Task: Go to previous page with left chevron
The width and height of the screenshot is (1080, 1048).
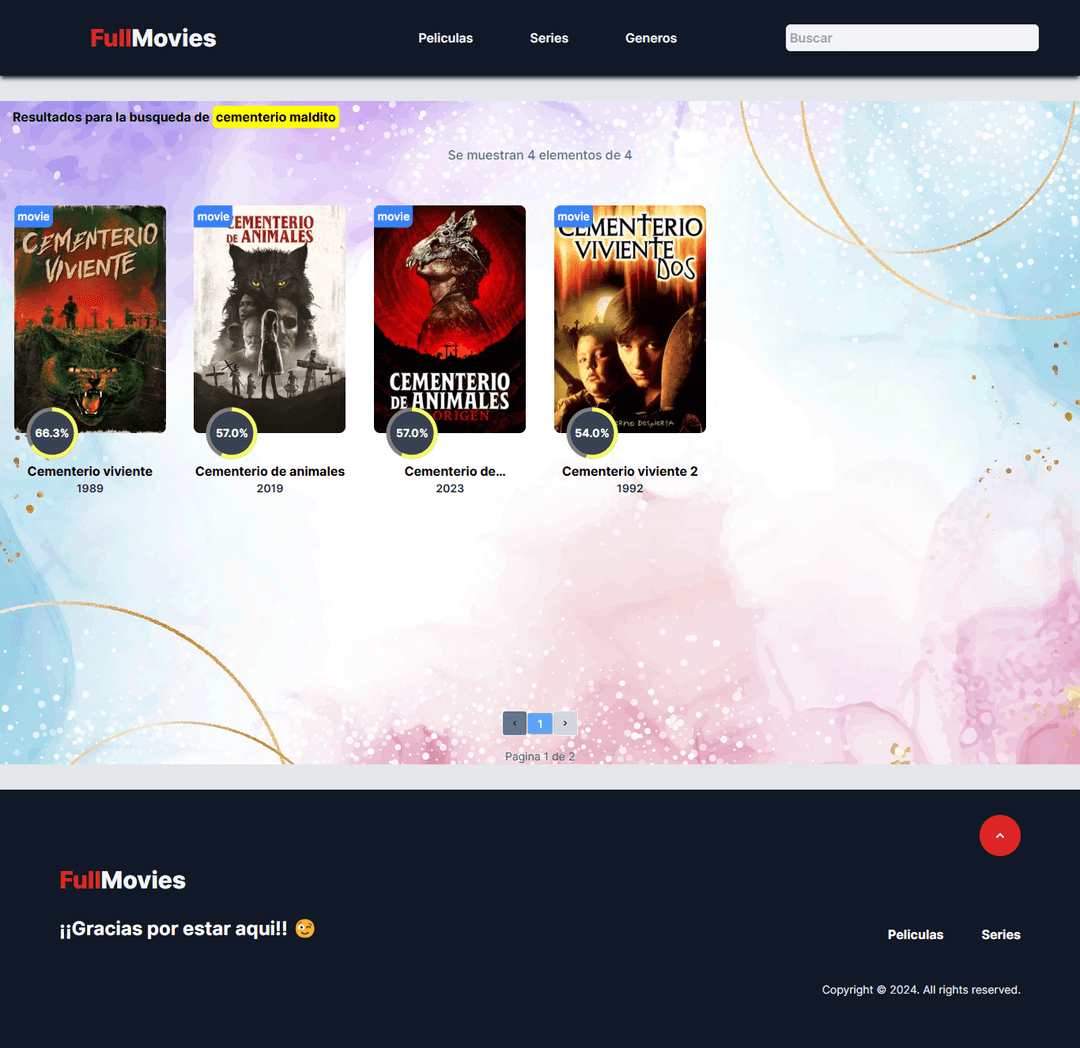Action: (514, 723)
